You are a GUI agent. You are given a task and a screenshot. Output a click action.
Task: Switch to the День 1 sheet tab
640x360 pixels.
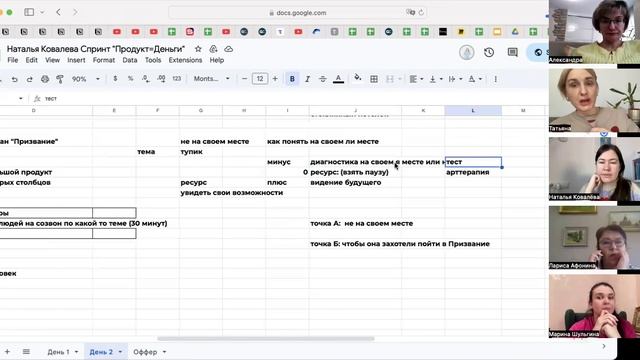click(x=58, y=352)
